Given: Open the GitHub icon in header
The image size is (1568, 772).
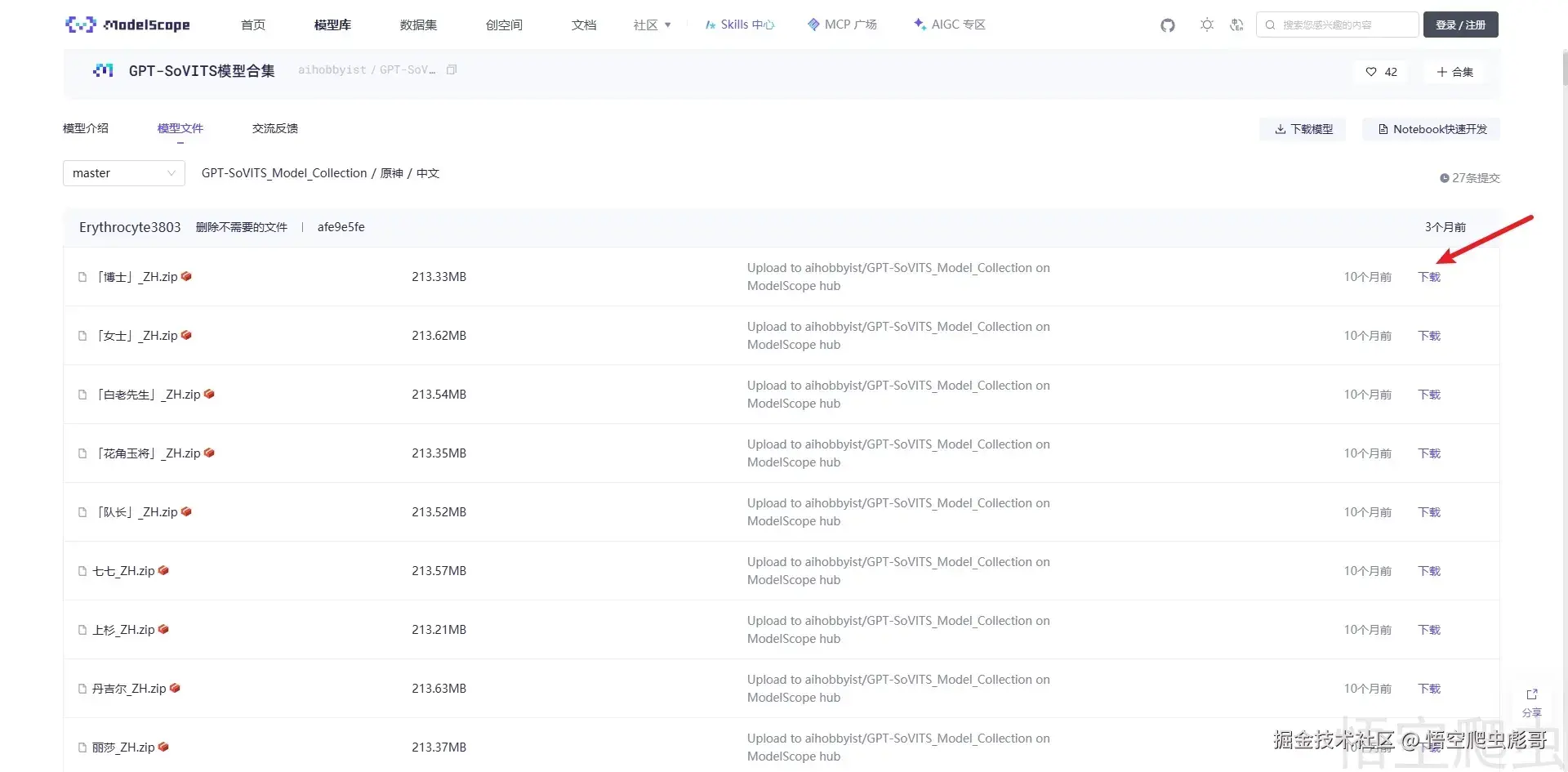Looking at the screenshot, I should (x=1168, y=25).
